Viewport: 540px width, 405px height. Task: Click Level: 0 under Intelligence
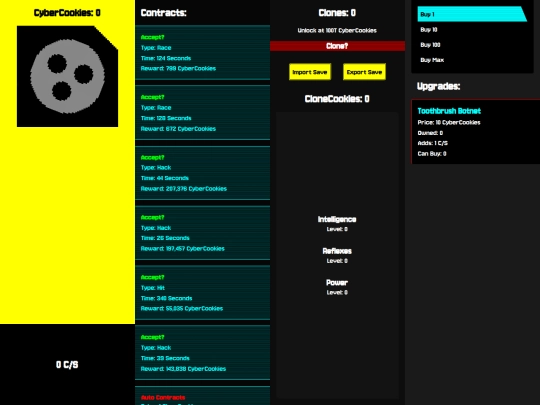click(337, 229)
